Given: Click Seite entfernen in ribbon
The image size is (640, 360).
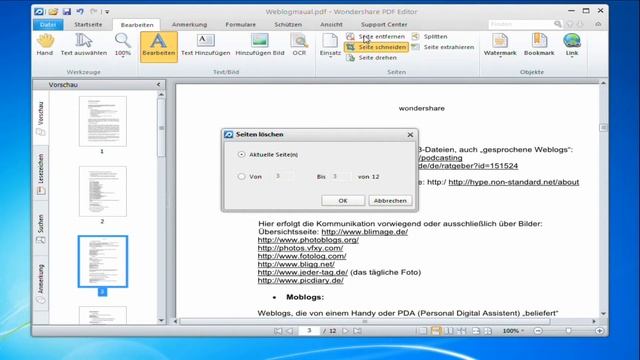Looking at the screenshot, I should tap(376, 37).
